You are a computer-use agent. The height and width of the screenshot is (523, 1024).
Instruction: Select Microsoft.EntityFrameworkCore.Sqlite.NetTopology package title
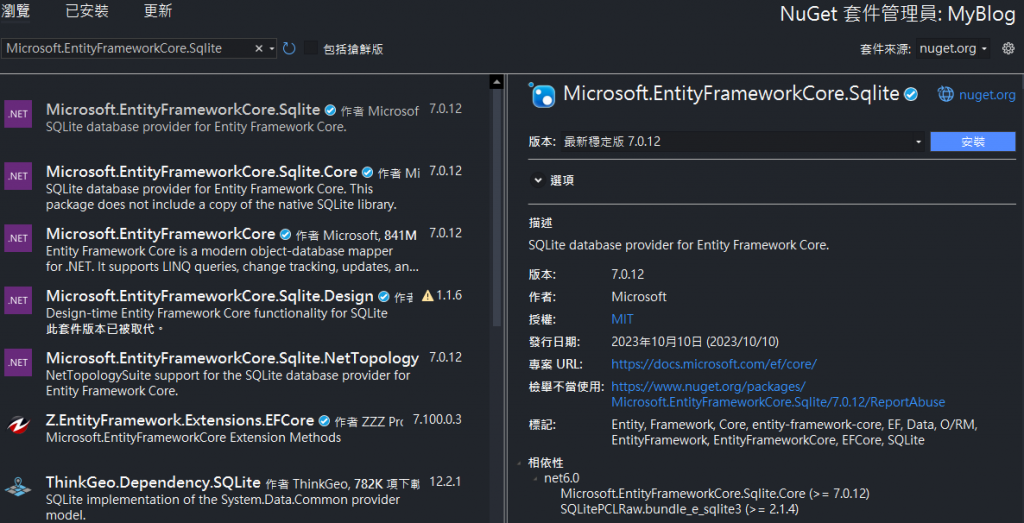coord(232,358)
